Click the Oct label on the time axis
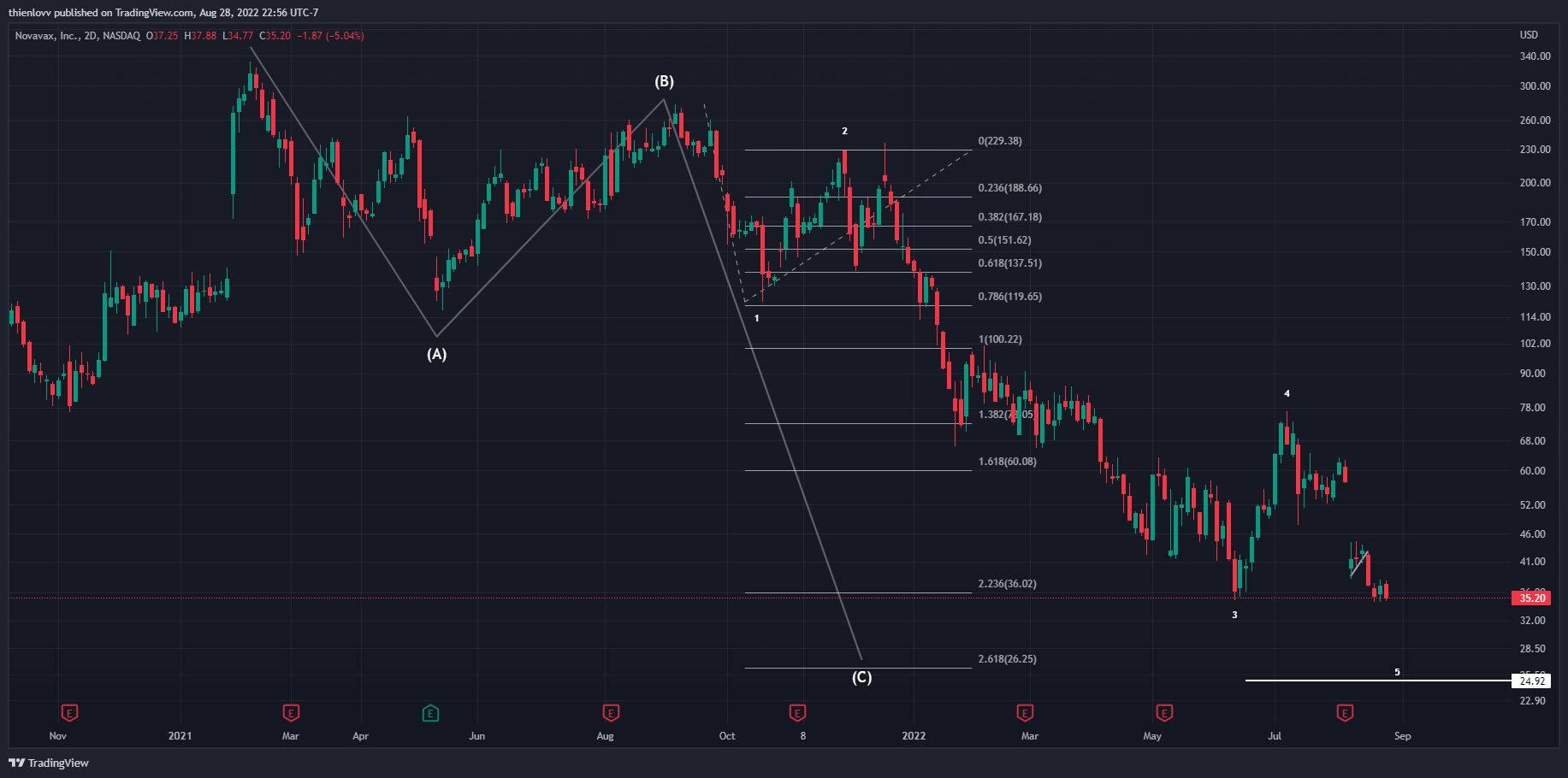 pos(727,736)
